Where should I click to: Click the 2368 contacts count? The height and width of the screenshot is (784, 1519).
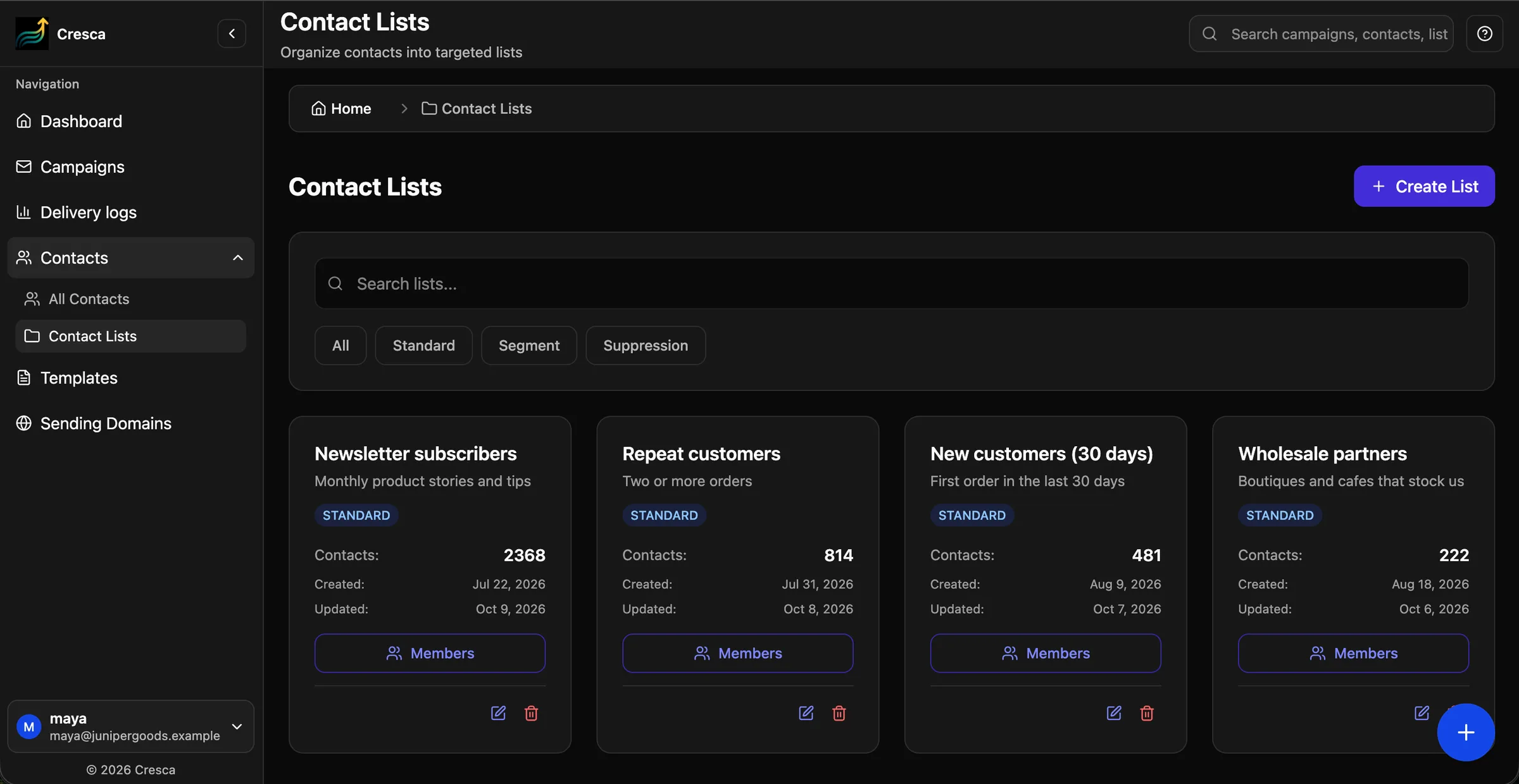click(x=524, y=555)
